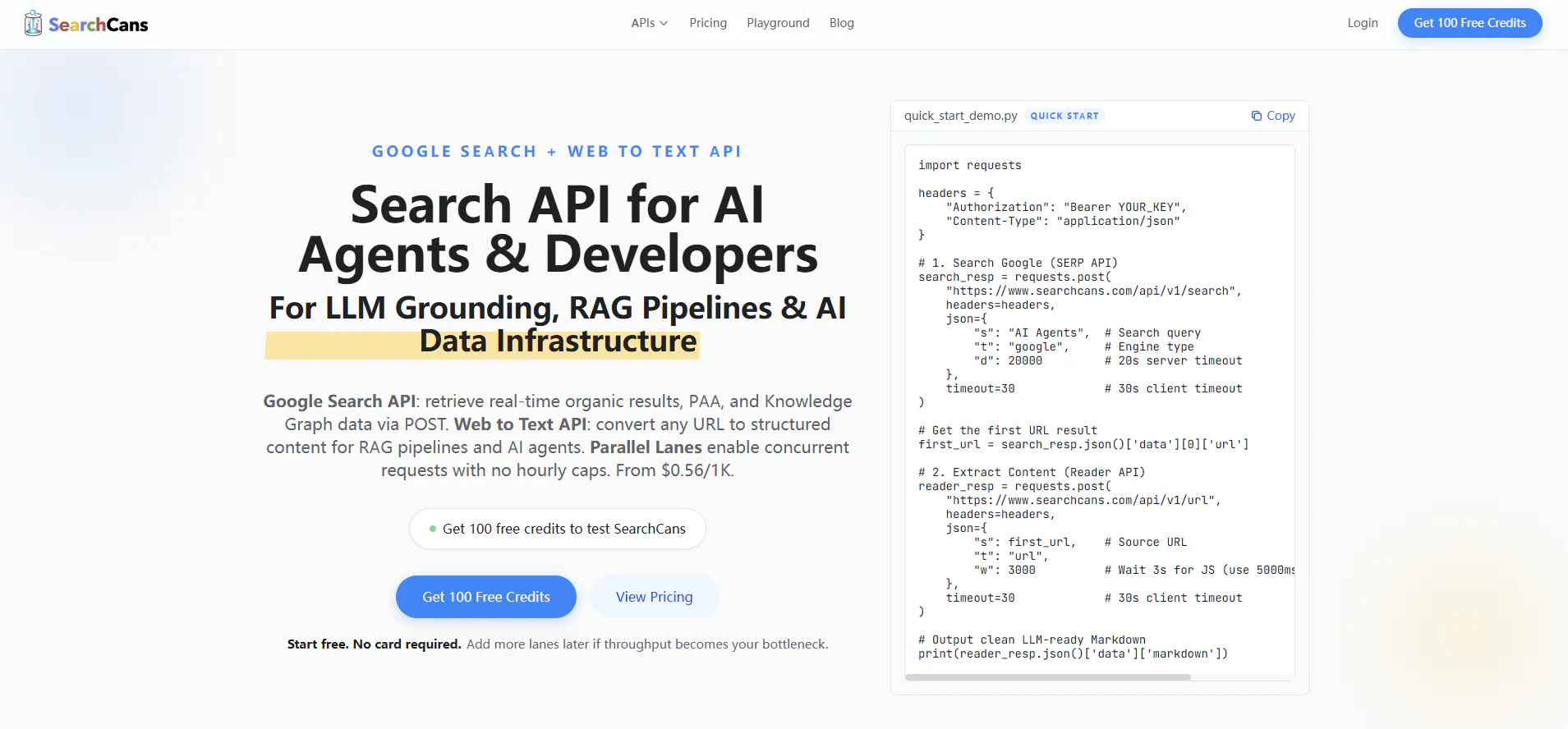The height and width of the screenshot is (729, 1568).
Task: Click the 'Parallel Lanes' bold text
Action: coord(646,447)
